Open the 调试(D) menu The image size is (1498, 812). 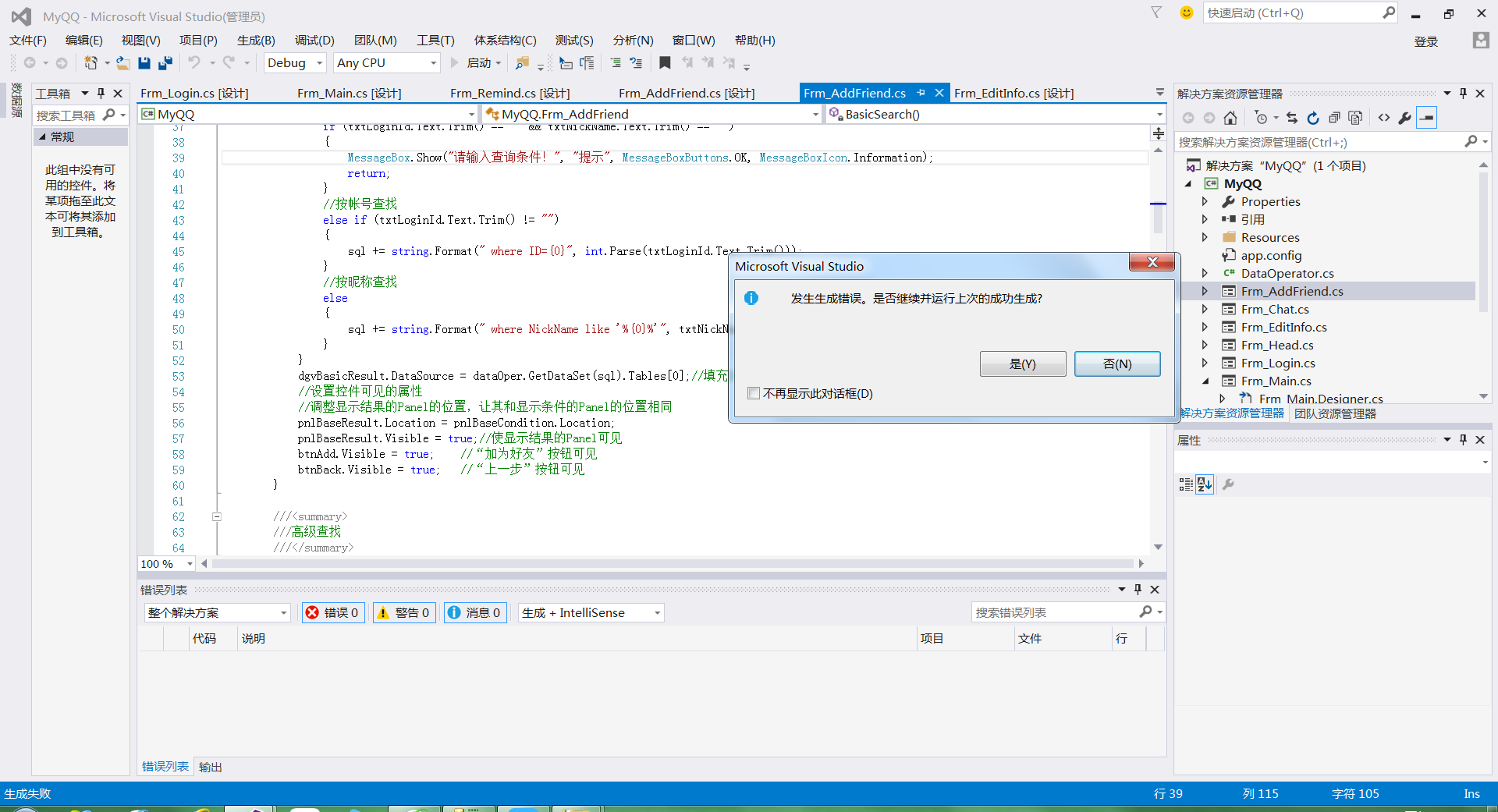(x=314, y=40)
